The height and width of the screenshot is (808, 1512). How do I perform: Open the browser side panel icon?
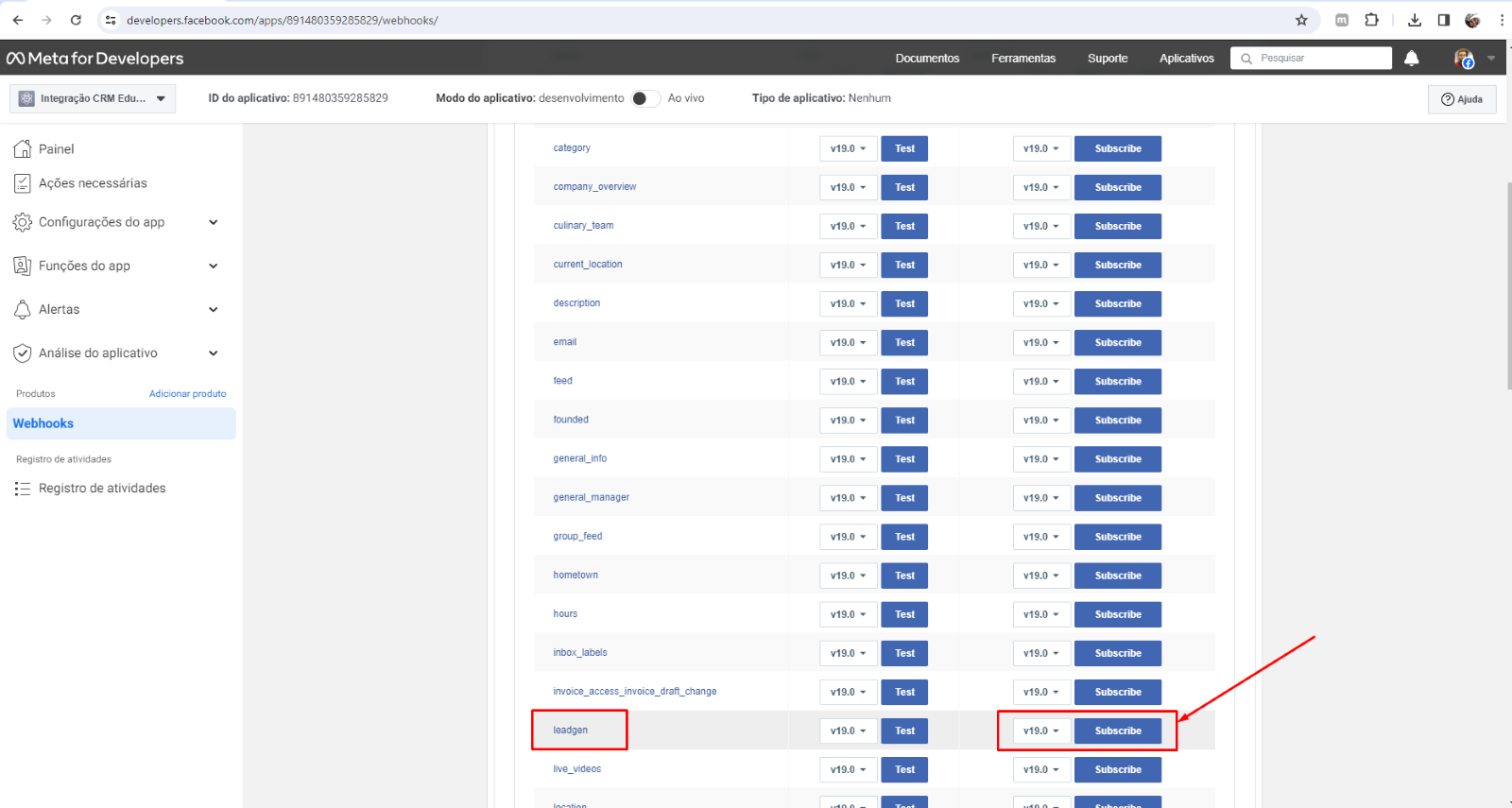pos(1443,20)
